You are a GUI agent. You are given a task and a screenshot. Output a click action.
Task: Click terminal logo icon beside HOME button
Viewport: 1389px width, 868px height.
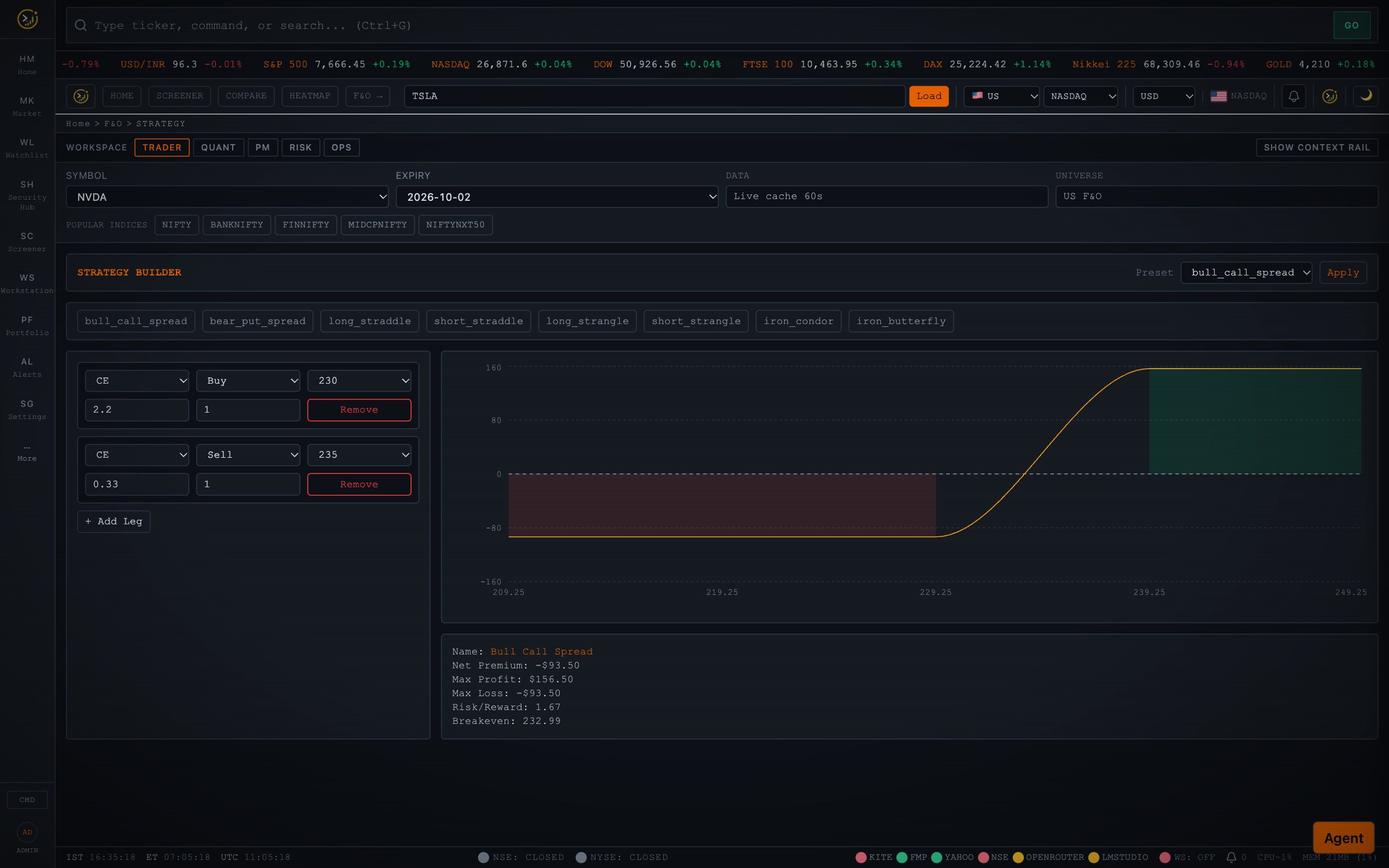pos(81,96)
